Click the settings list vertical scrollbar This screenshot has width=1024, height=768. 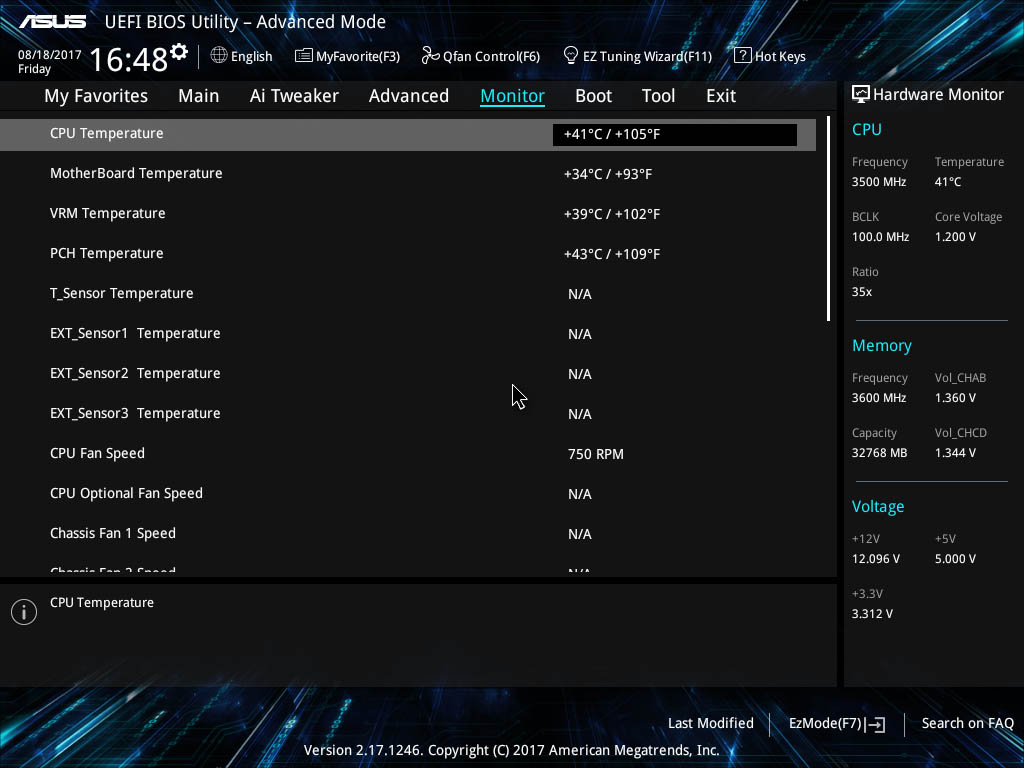828,219
